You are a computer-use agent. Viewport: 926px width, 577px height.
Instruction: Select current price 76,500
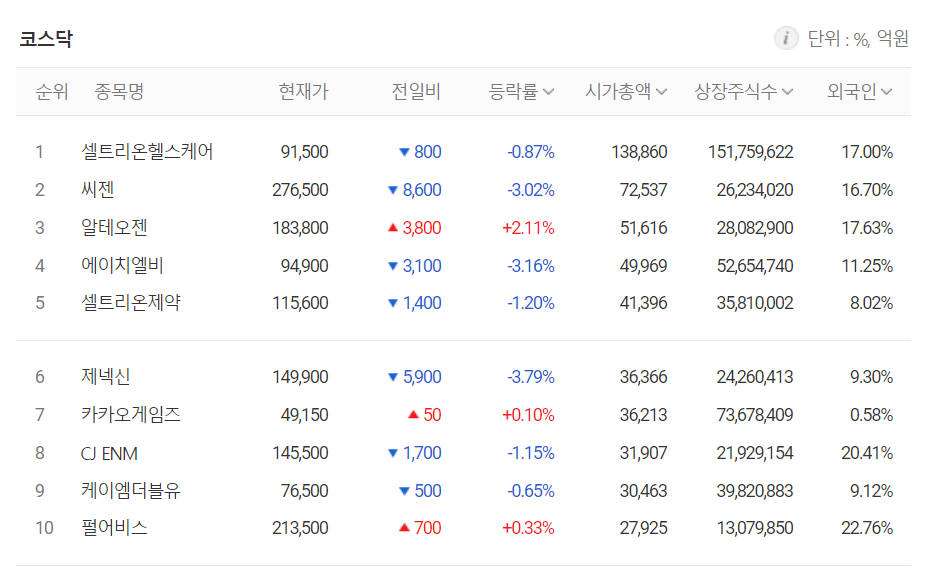(304, 491)
